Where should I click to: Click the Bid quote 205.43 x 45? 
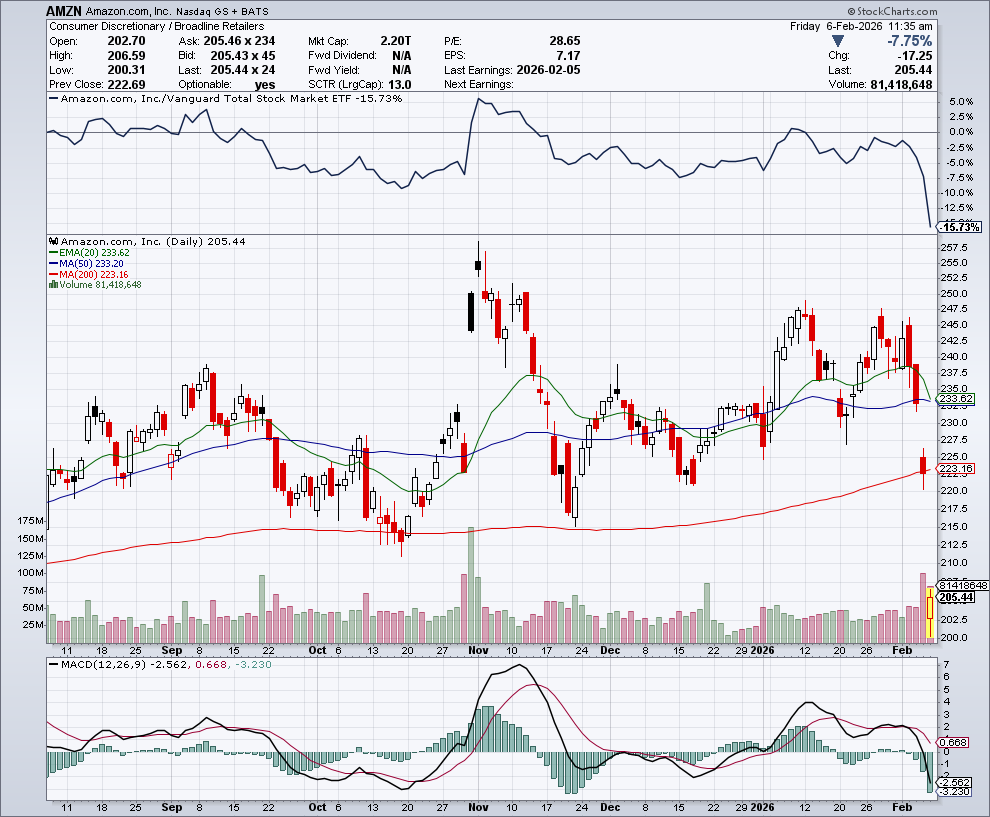[243, 56]
